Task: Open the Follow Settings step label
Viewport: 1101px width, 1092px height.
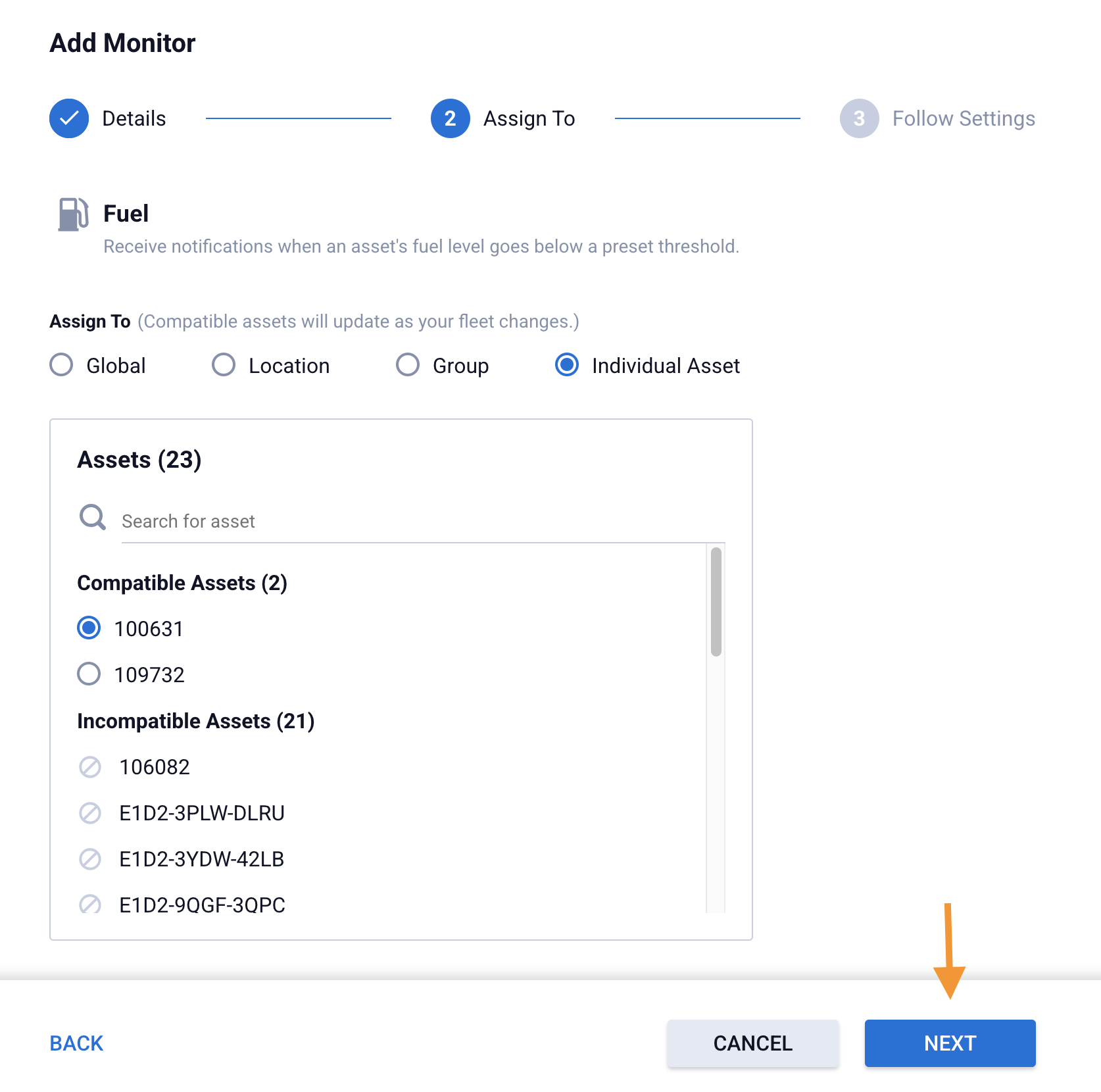Action: [964, 118]
